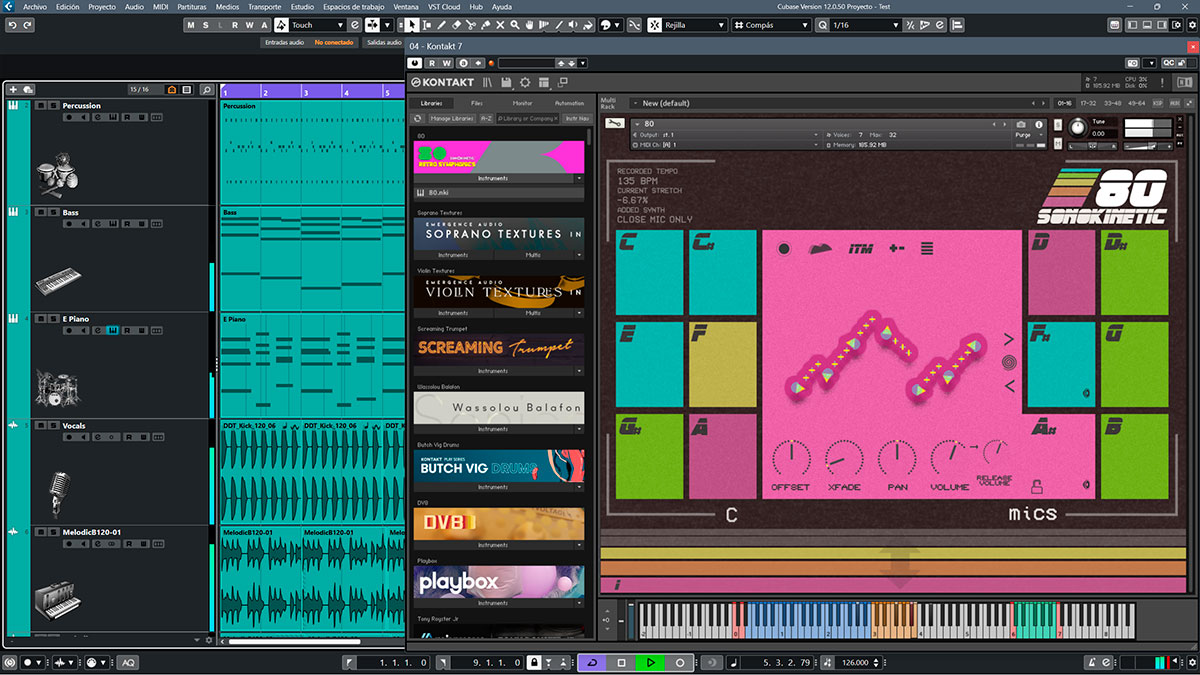
Task: Toggle the global Read (R) automation button
Action: [x=234, y=25]
